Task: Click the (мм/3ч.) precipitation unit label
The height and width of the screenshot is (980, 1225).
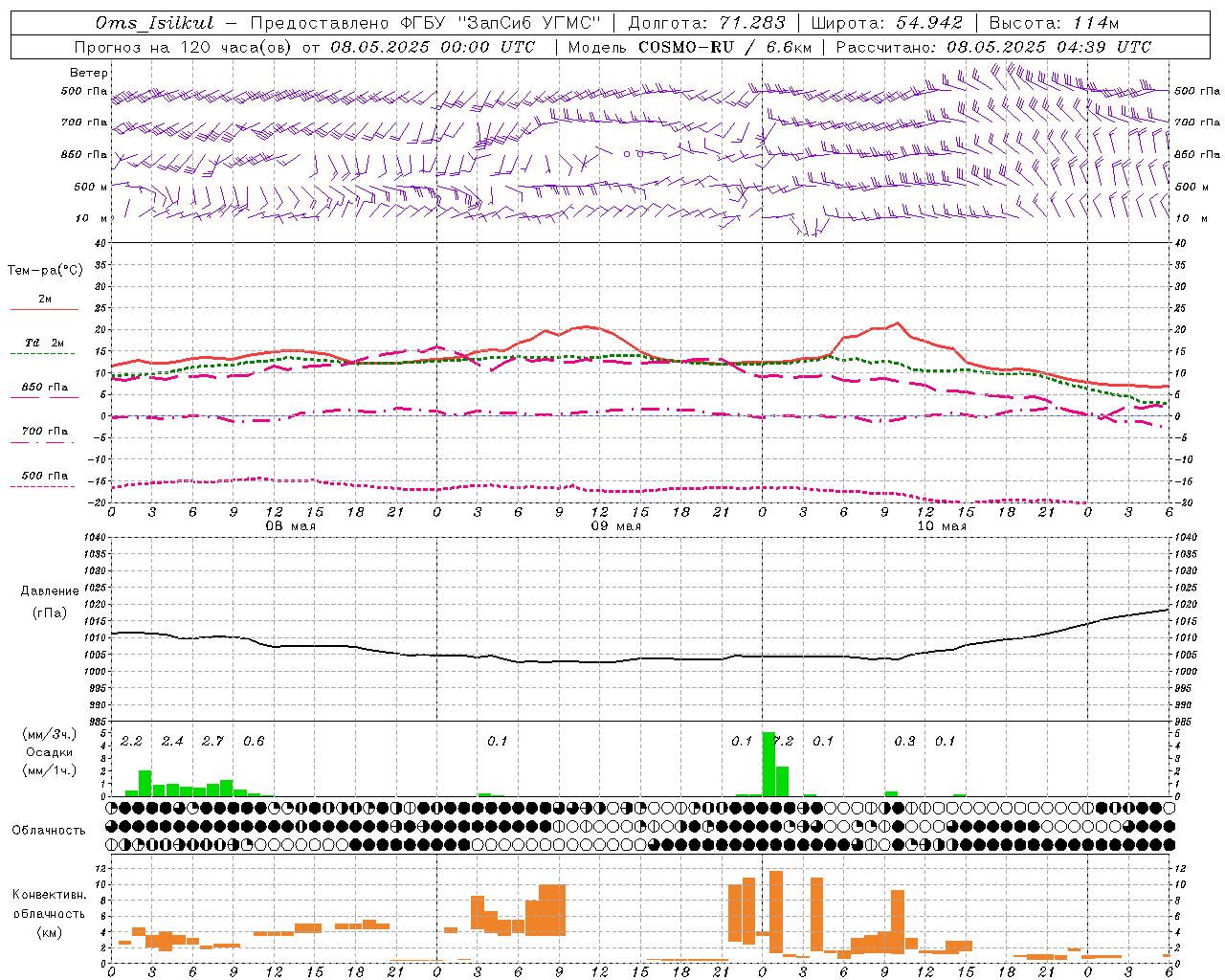Action: point(50,734)
